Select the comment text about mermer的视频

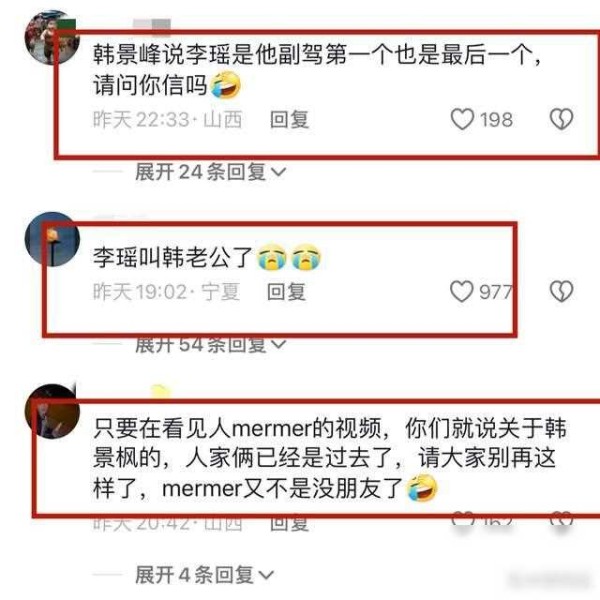tap(329, 458)
